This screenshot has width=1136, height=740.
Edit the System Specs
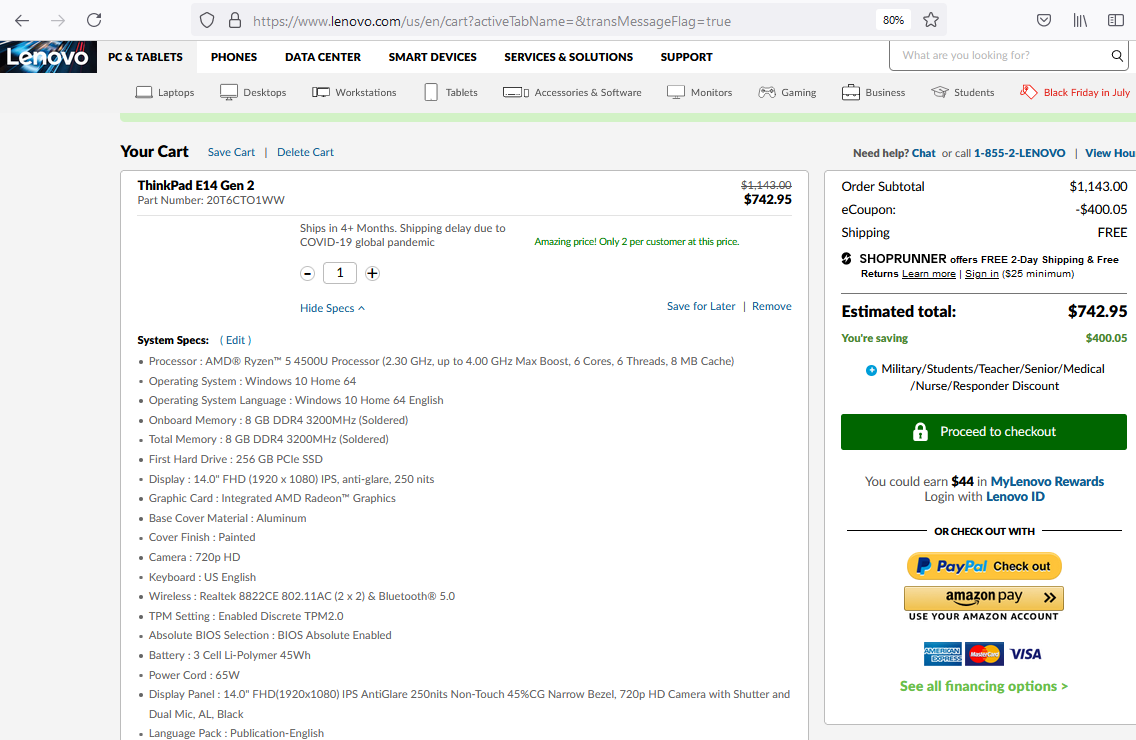pyautogui.click(x=235, y=340)
